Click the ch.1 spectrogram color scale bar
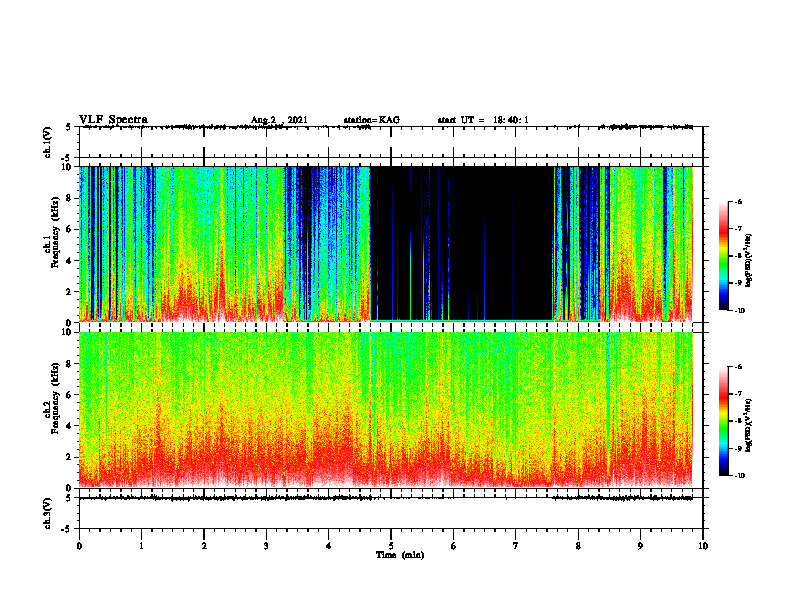792x612 pixels. pos(723,256)
